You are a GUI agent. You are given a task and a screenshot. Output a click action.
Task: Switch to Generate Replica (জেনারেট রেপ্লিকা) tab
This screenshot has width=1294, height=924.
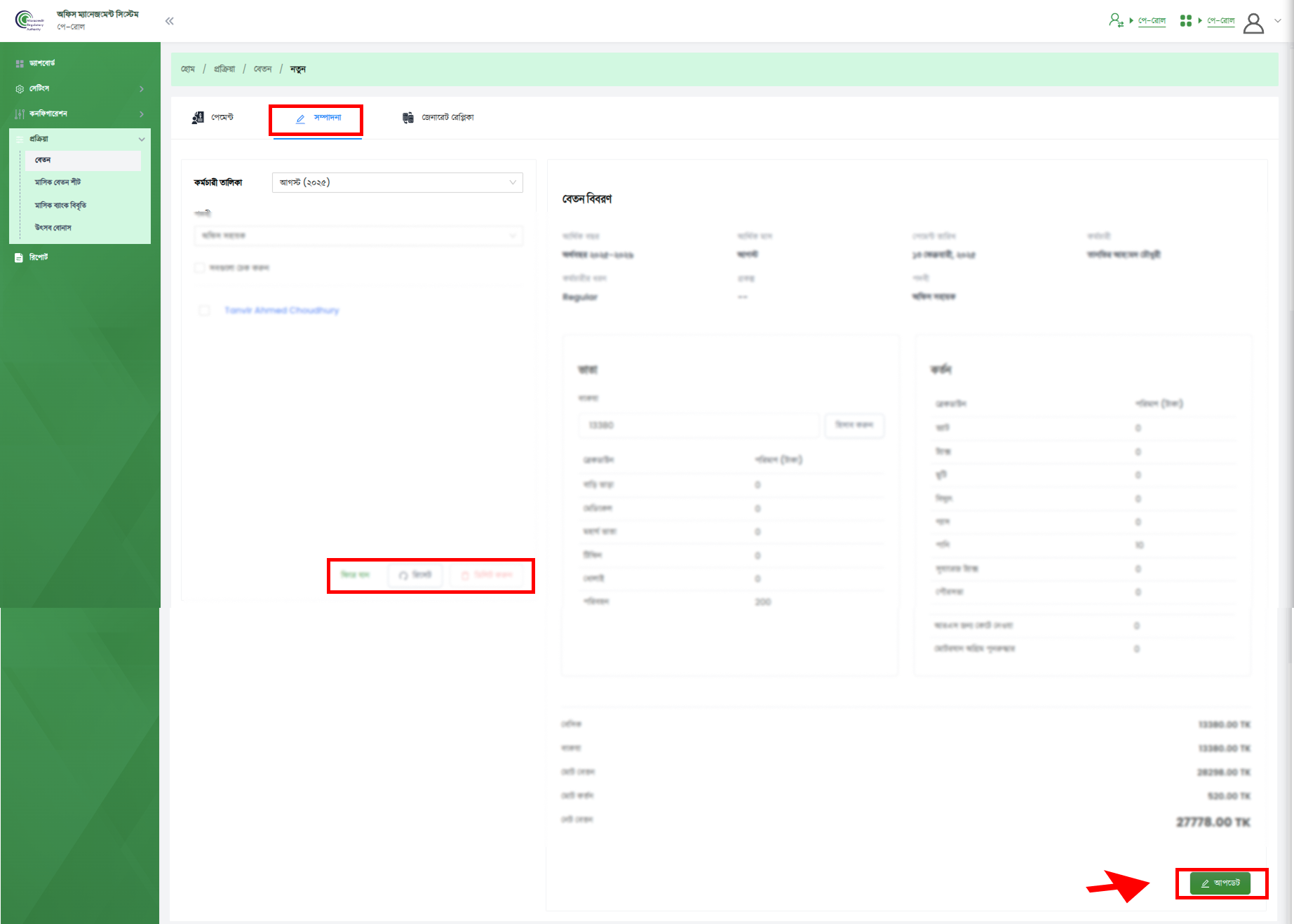(x=438, y=118)
